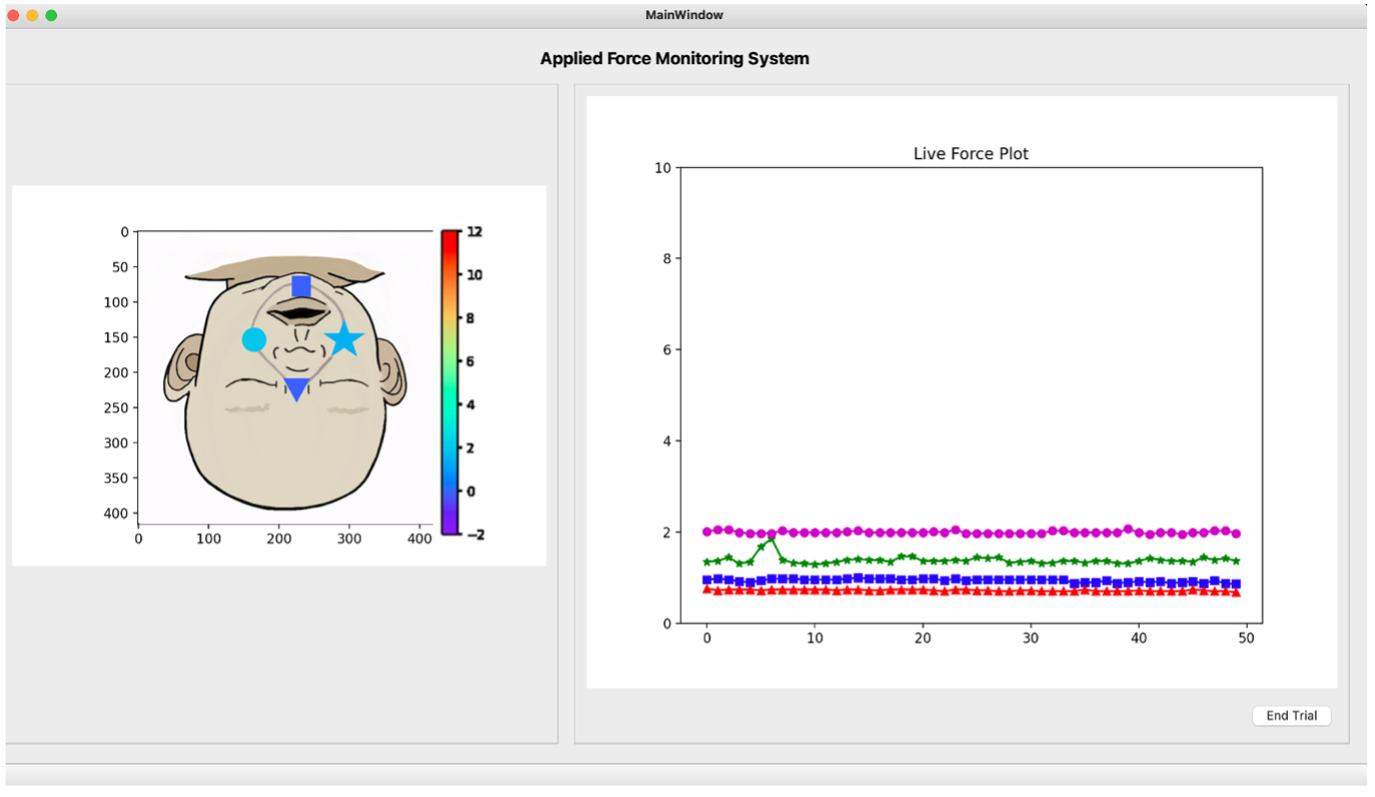Select the cyan circle sensor marker
Screen dimensions: 1375x797
tap(254, 339)
